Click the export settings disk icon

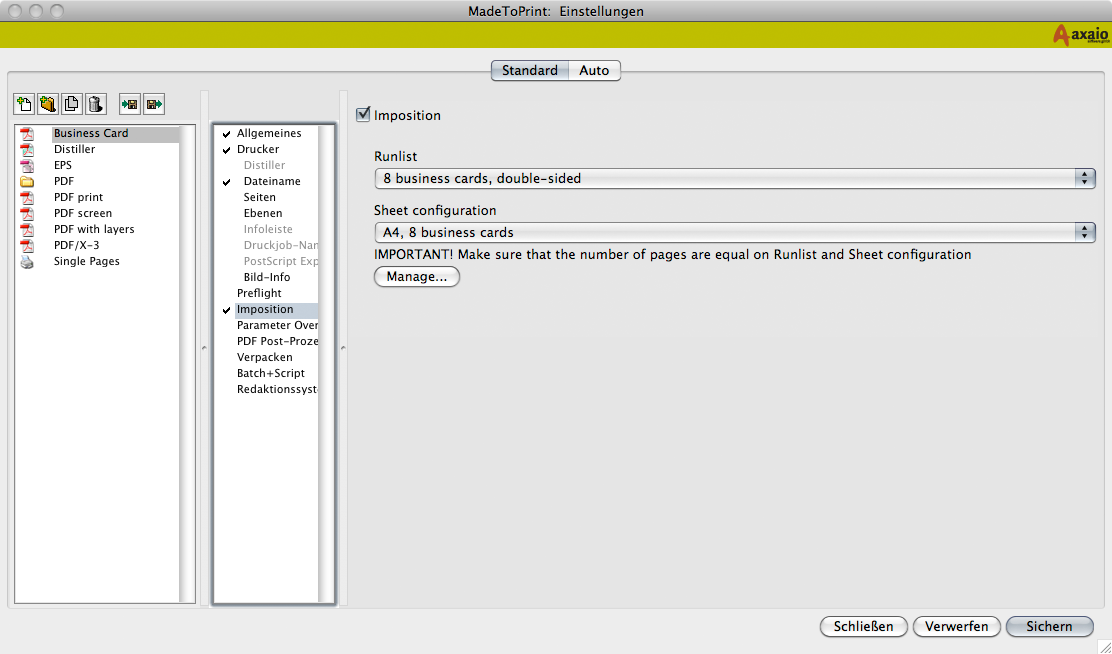click(154, 104)
